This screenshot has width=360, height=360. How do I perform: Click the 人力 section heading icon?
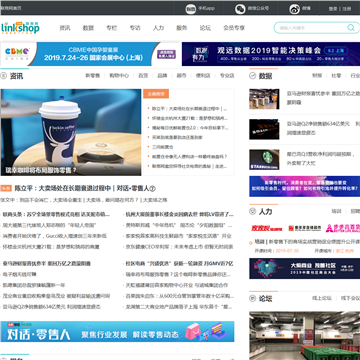pyautogui.click(x=252, y=211)
